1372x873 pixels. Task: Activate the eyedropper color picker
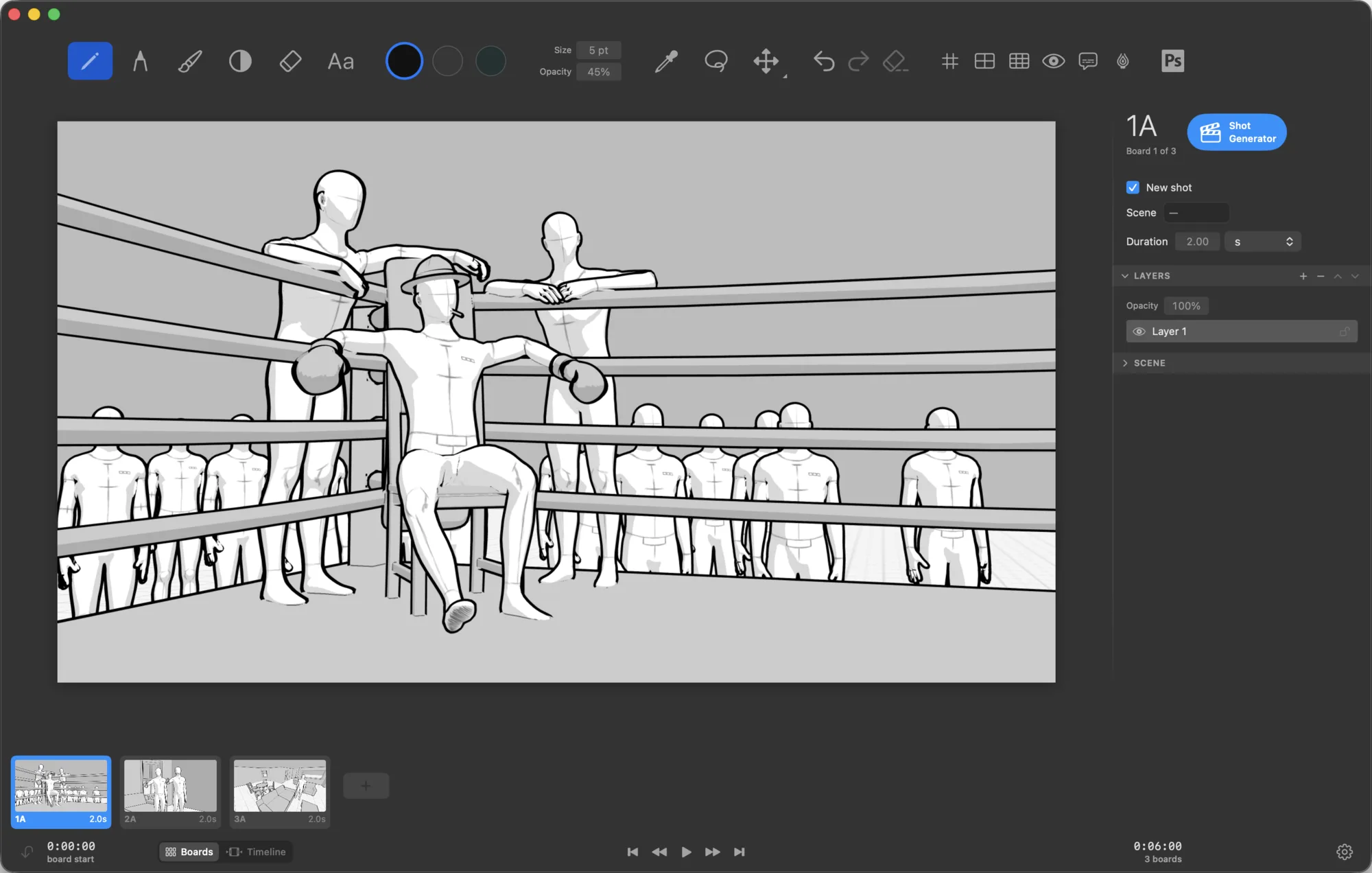point(666,61)
